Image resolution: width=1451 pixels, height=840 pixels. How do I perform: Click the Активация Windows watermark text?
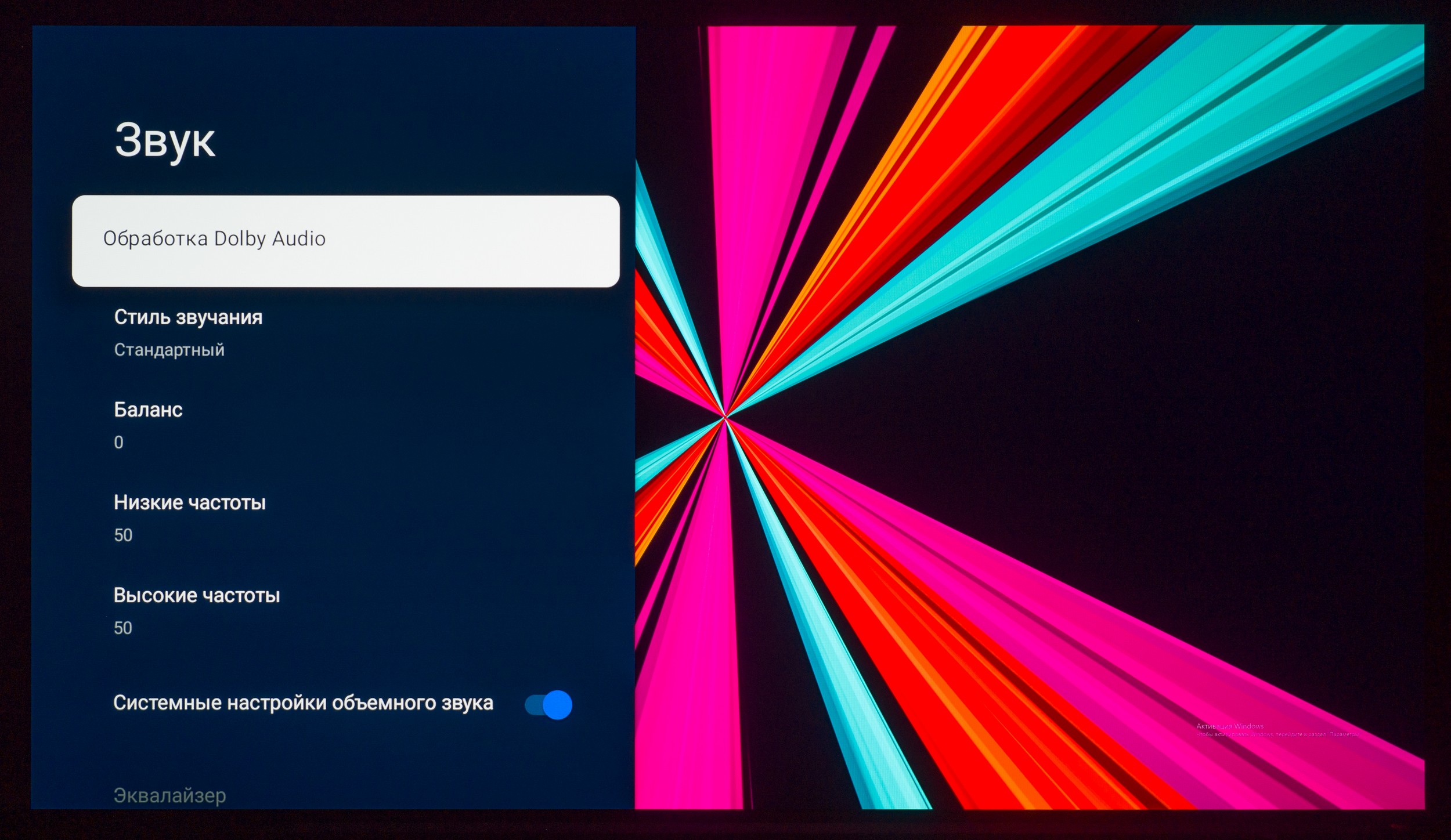pos(1229,726)
